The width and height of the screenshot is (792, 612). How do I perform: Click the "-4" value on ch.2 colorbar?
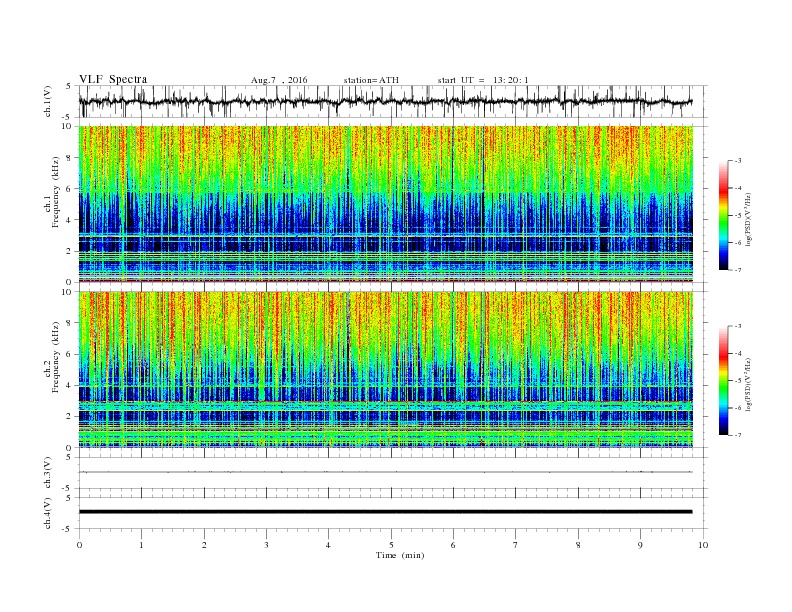(737, 353)
